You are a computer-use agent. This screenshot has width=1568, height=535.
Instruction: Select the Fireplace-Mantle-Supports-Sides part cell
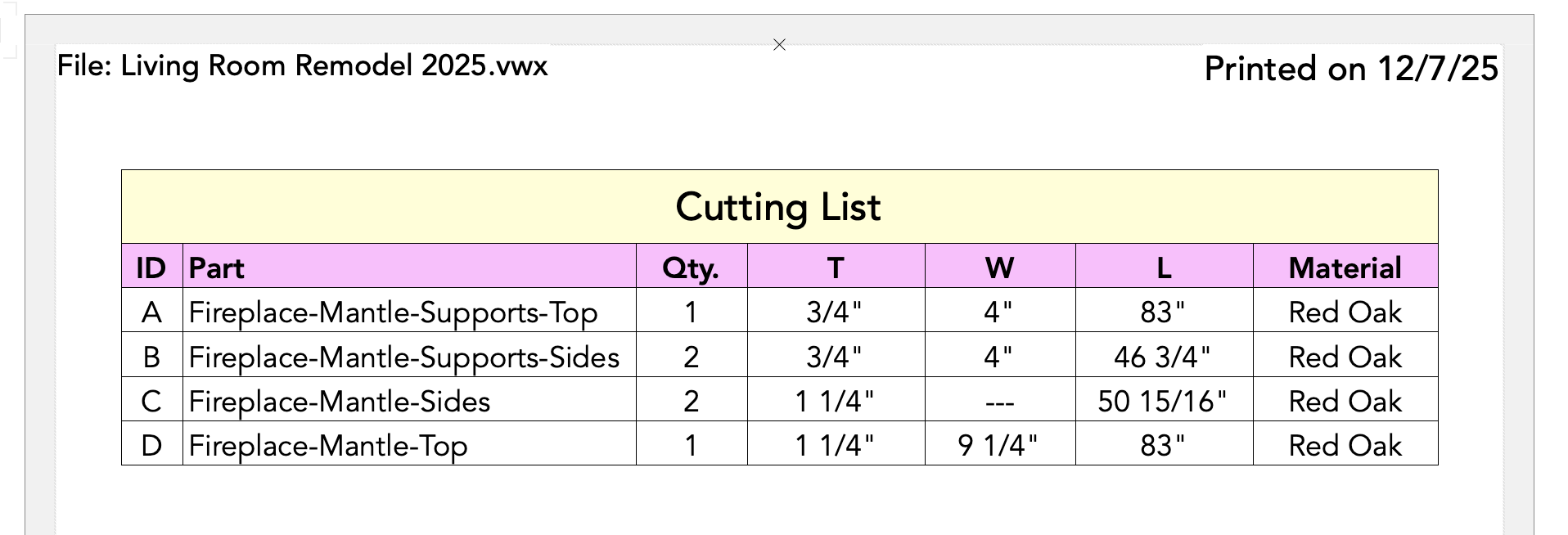[x=403, y=357]
